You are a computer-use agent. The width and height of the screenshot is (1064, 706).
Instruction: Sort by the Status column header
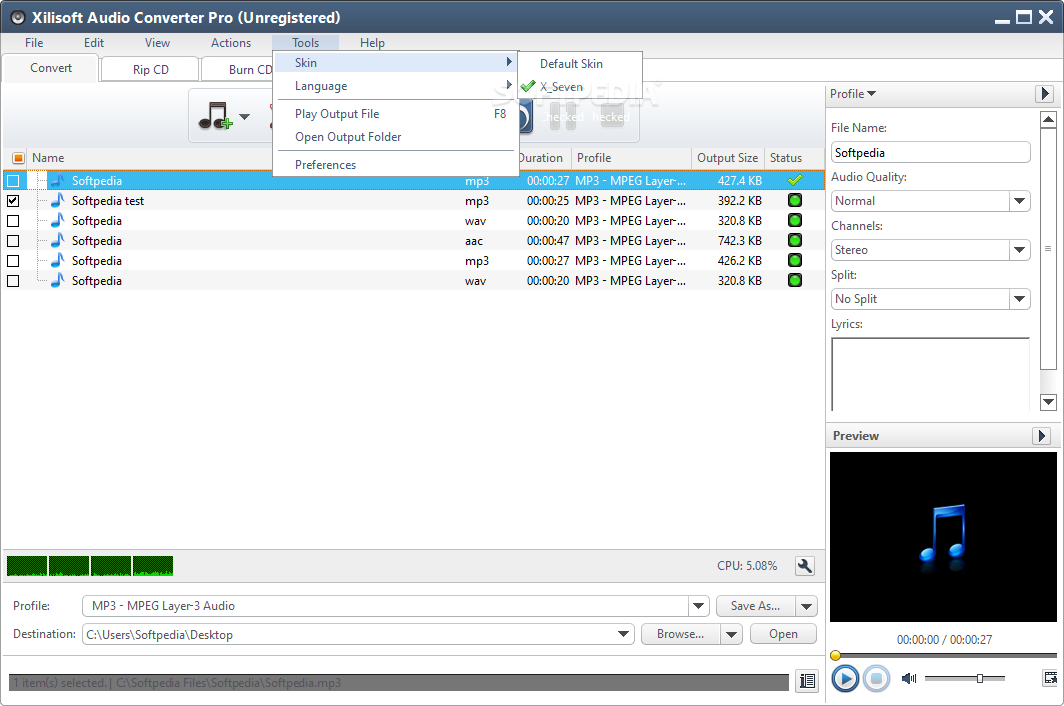786,158
